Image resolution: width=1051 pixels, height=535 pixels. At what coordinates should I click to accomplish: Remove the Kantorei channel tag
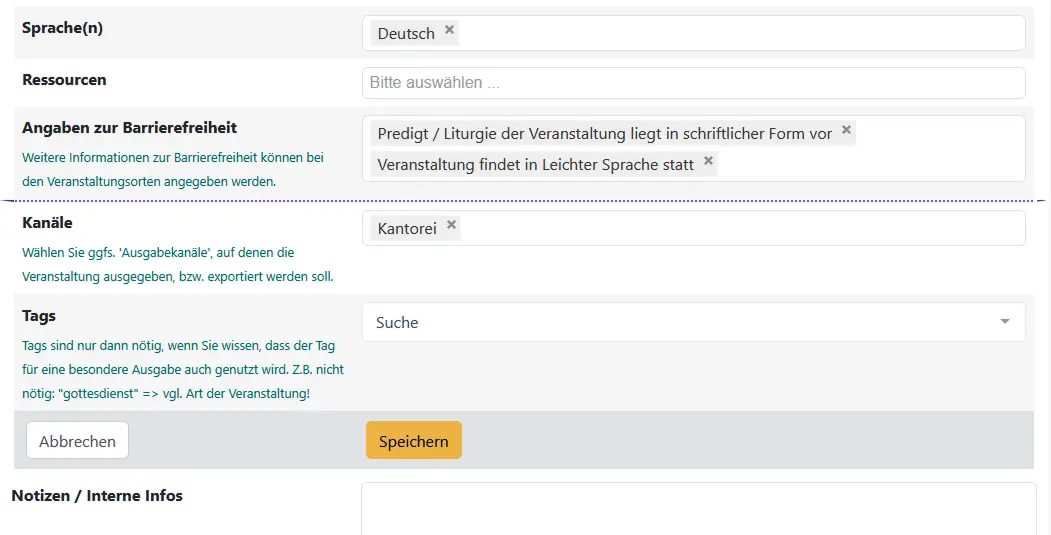tap(451, 225)
